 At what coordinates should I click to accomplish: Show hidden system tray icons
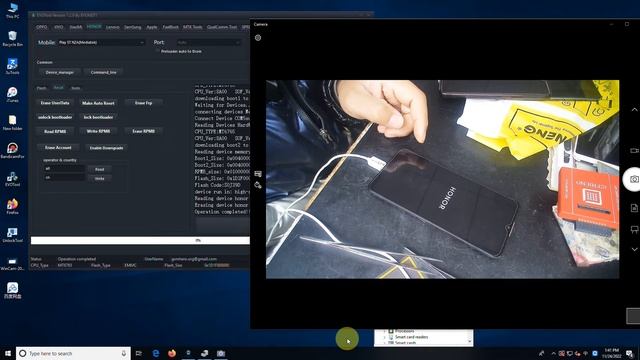point(553,353)
